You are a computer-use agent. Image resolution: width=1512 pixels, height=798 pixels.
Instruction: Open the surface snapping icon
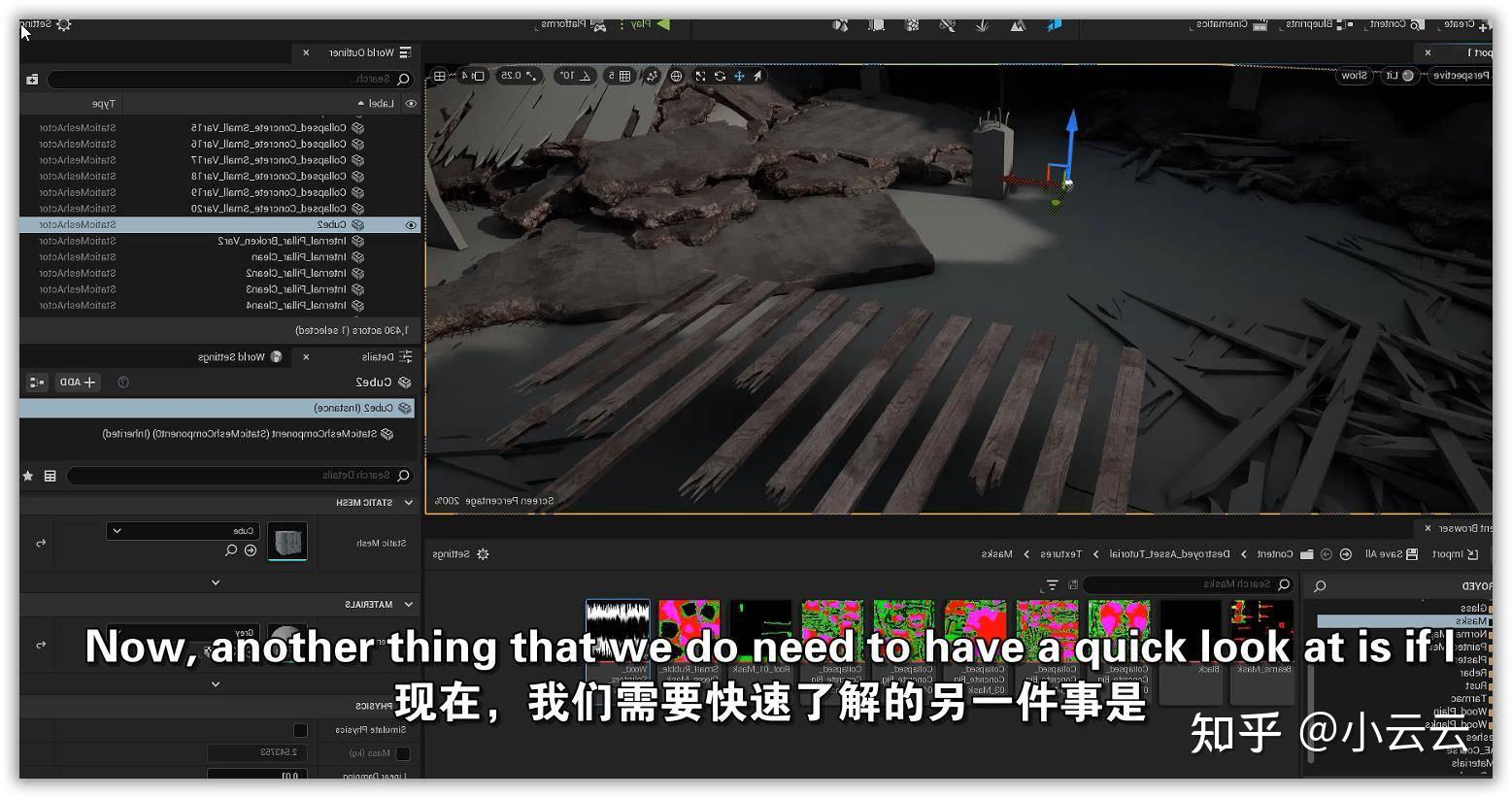pyautogui.click(x=653, y=76)
